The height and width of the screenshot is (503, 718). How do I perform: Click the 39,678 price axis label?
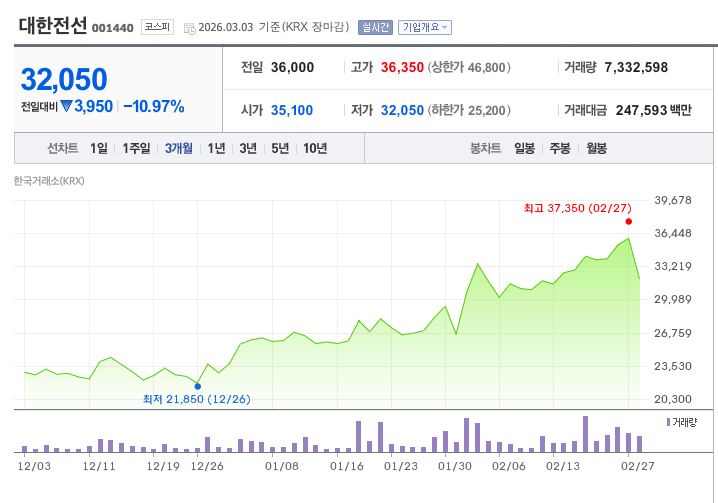673,200
